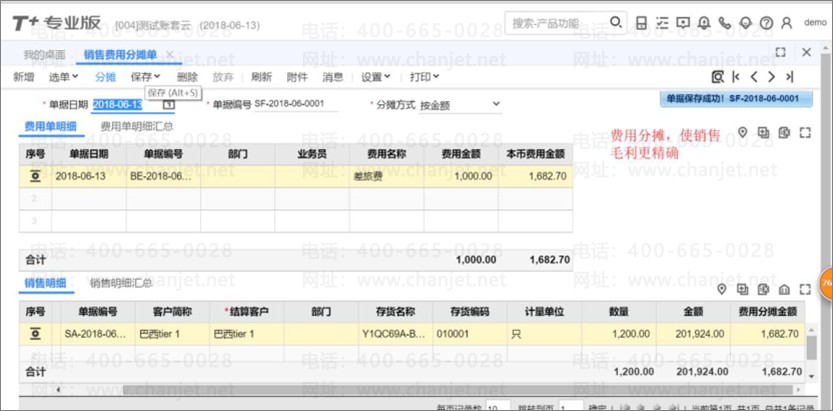Open the task checklist icon
Image resolution: width=833 pixels, height=411 pixels.
pyautogui.click(x=662, y=23)
